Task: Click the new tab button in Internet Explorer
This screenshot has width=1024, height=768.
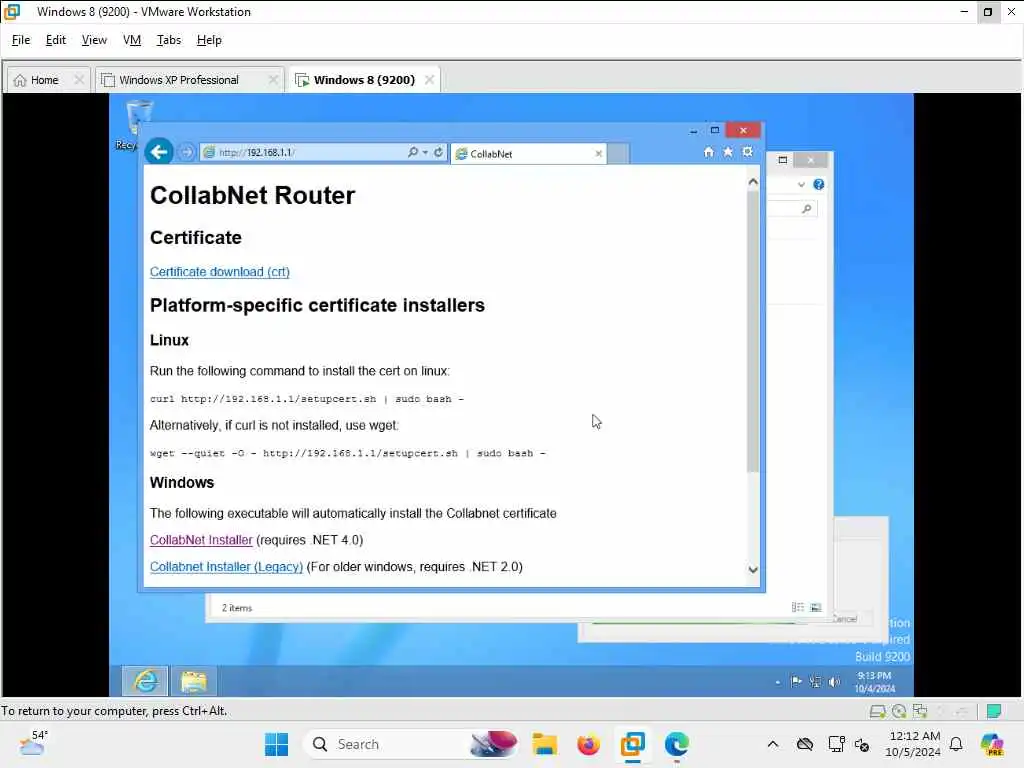Action: (618, 154)
